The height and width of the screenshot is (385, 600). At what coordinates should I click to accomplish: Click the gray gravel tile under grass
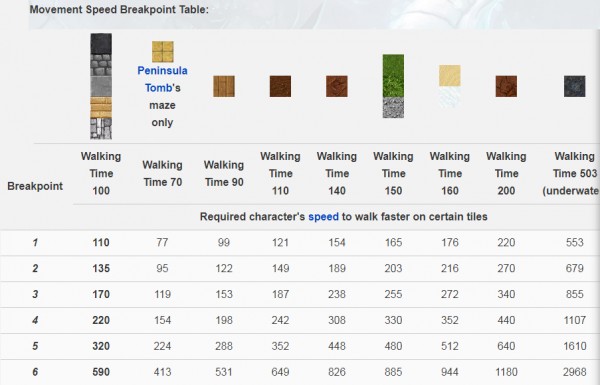pos(393,107)
